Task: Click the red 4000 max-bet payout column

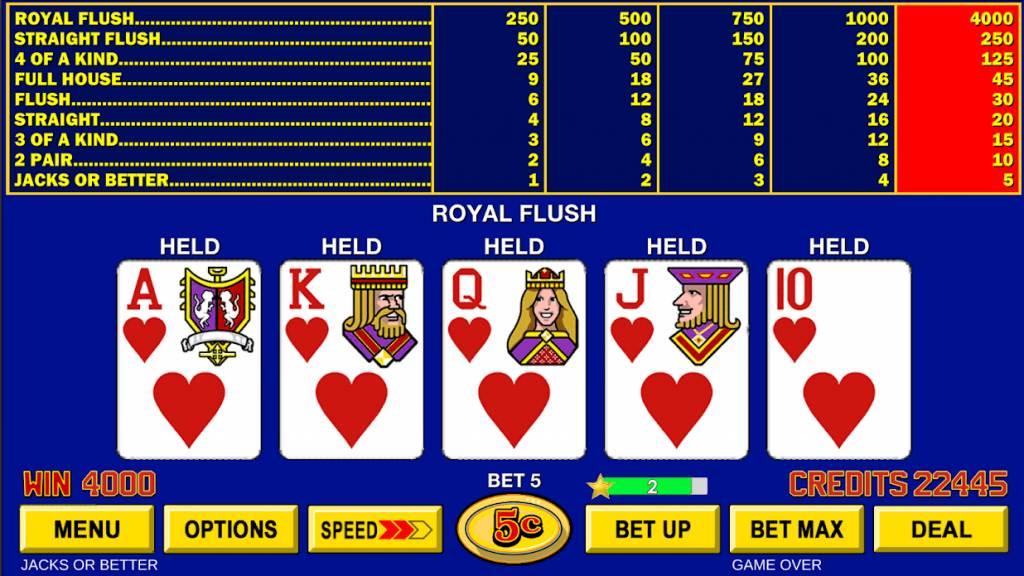Action: click(x=958, y=99)
